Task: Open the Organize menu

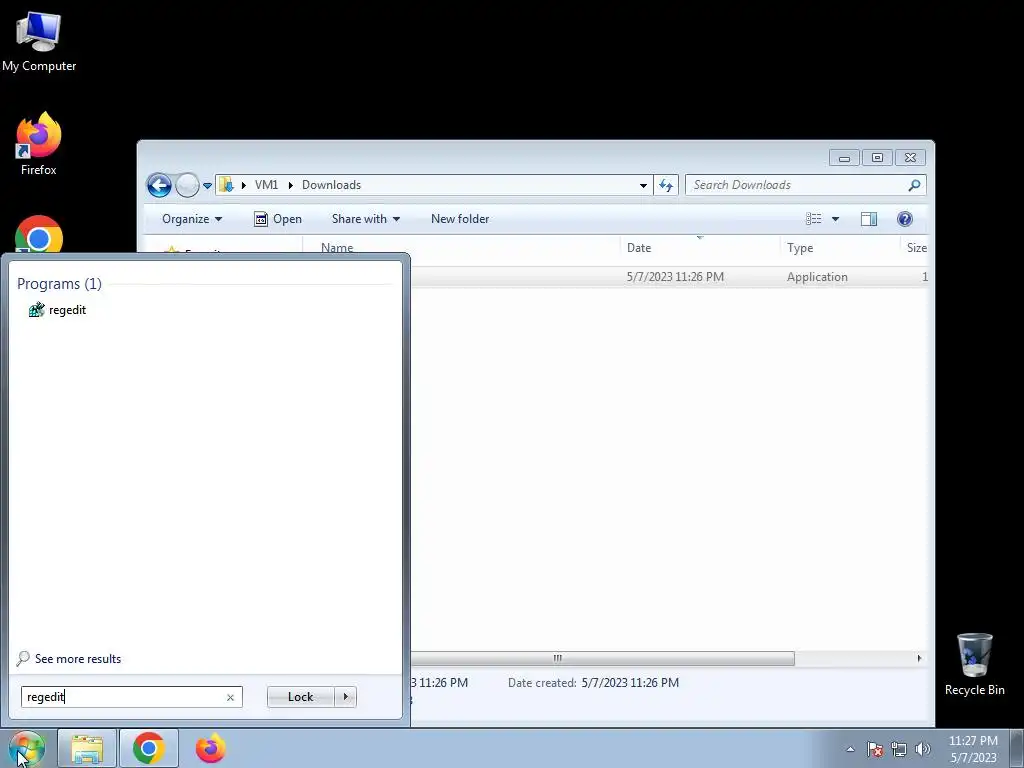Action: (x=191, y=219)
